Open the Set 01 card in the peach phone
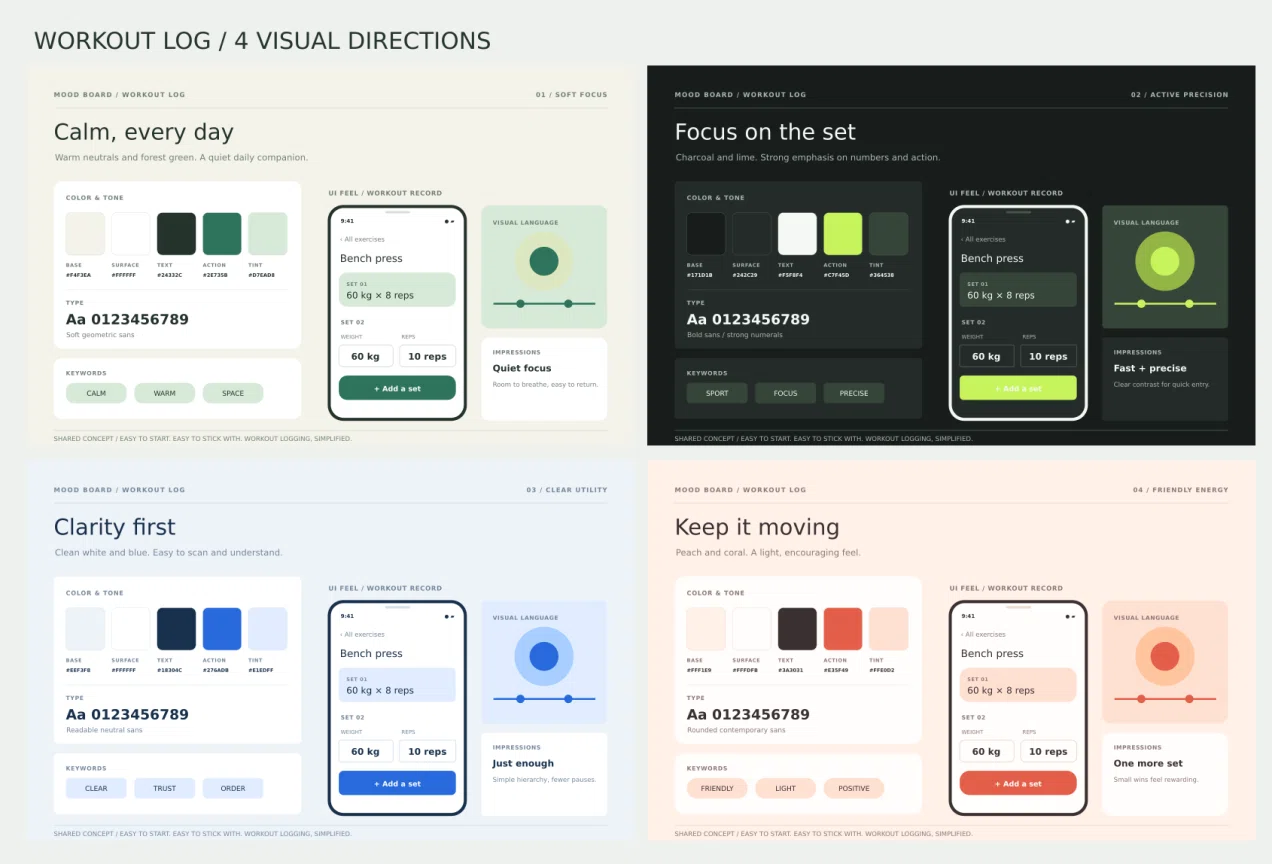 (1018, 685)
